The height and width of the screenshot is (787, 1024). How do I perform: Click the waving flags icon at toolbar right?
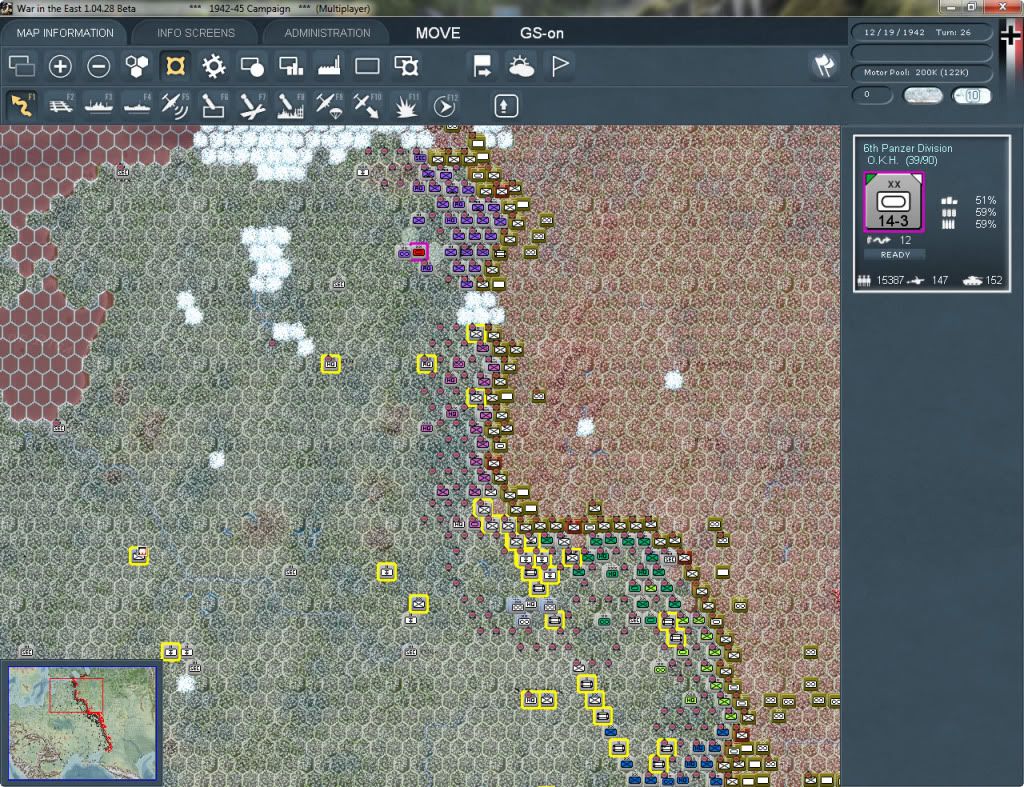point(824,66)
